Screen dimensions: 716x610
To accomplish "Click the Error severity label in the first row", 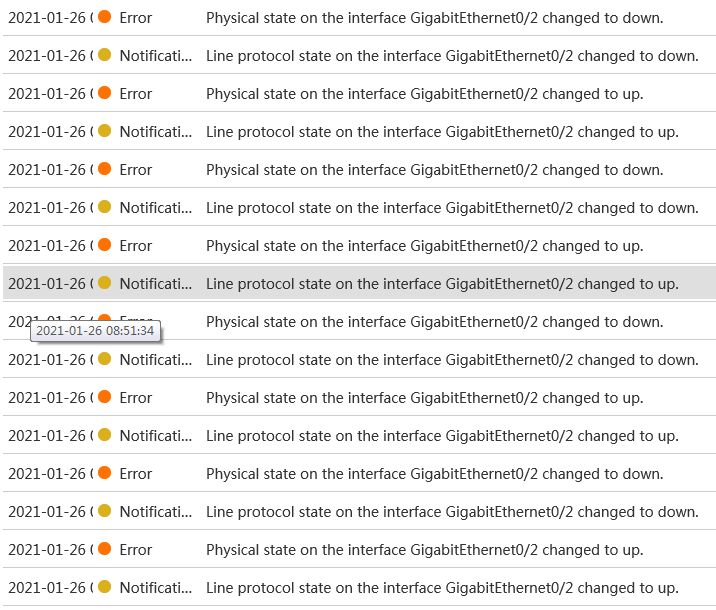I will pos(135,18).
